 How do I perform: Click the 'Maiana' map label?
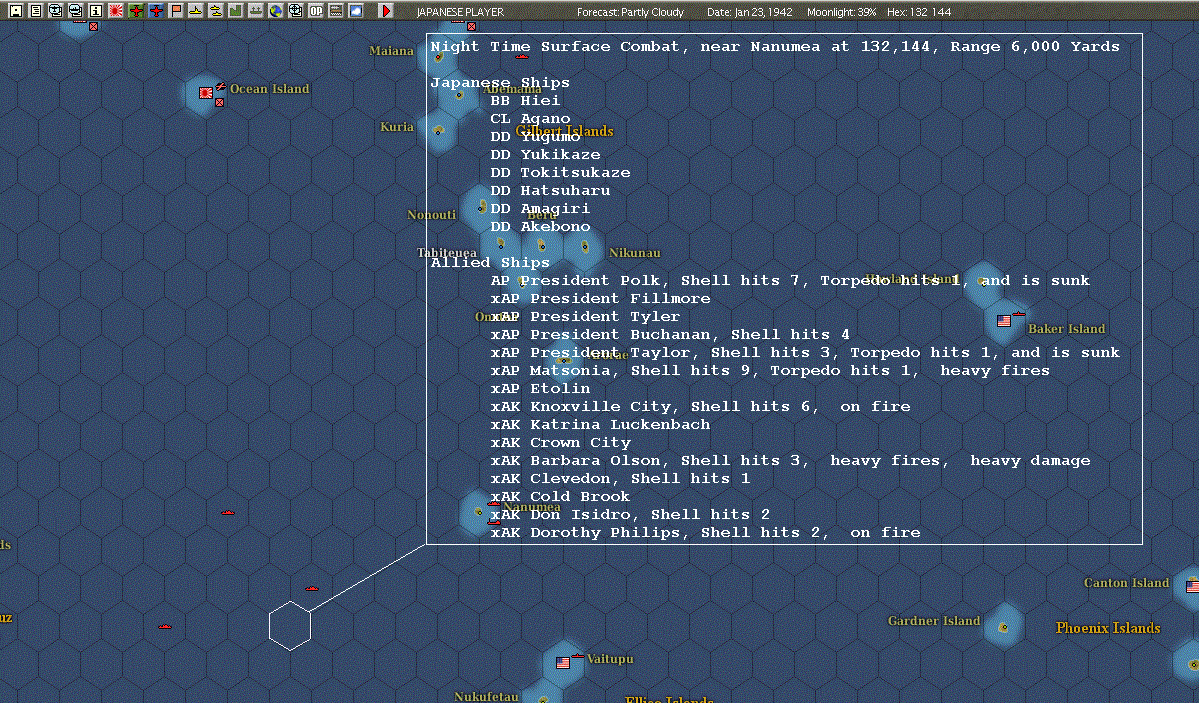tap(392, 51)
